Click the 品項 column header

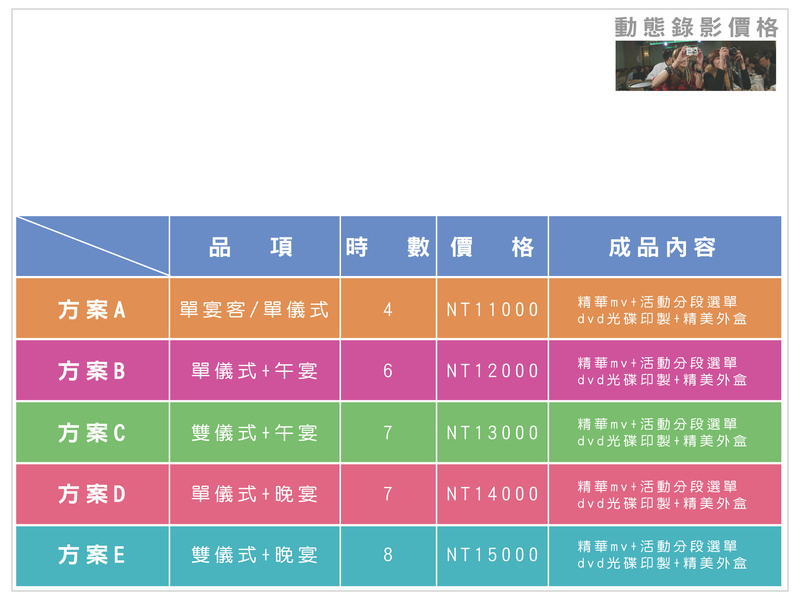click(255, 246)
